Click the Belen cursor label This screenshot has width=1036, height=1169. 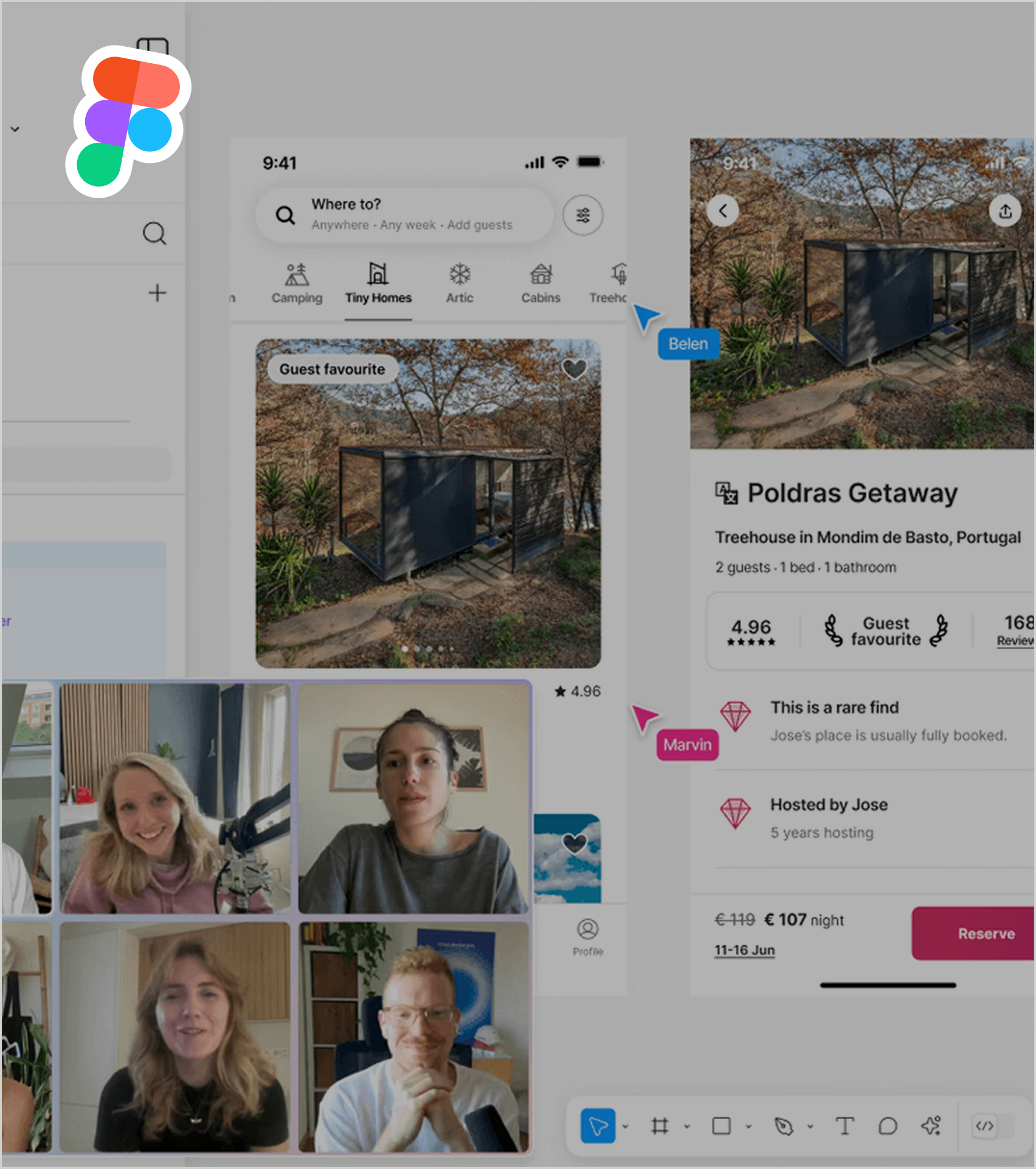coord(688,344)
